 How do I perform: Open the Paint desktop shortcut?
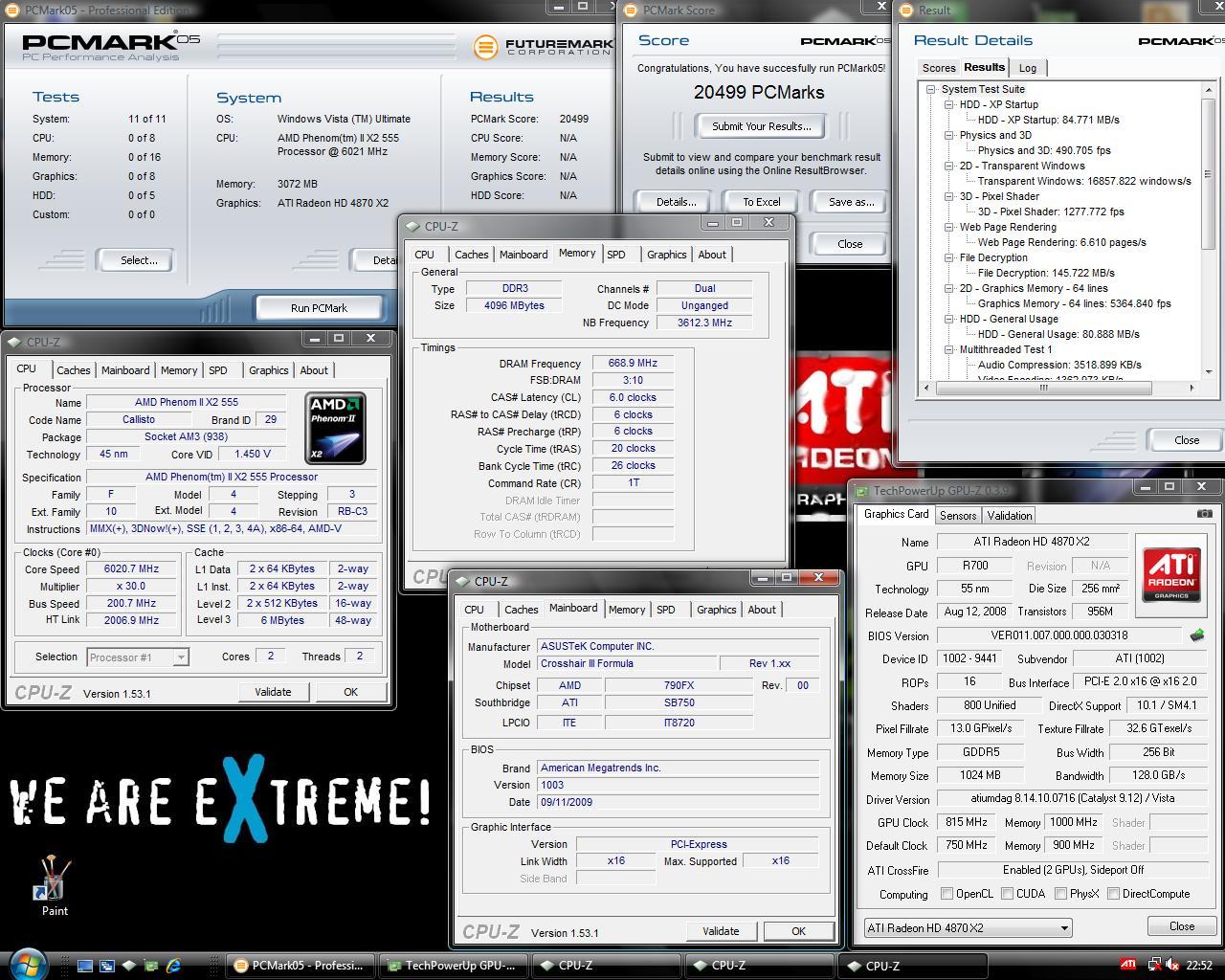click(55, 886)
